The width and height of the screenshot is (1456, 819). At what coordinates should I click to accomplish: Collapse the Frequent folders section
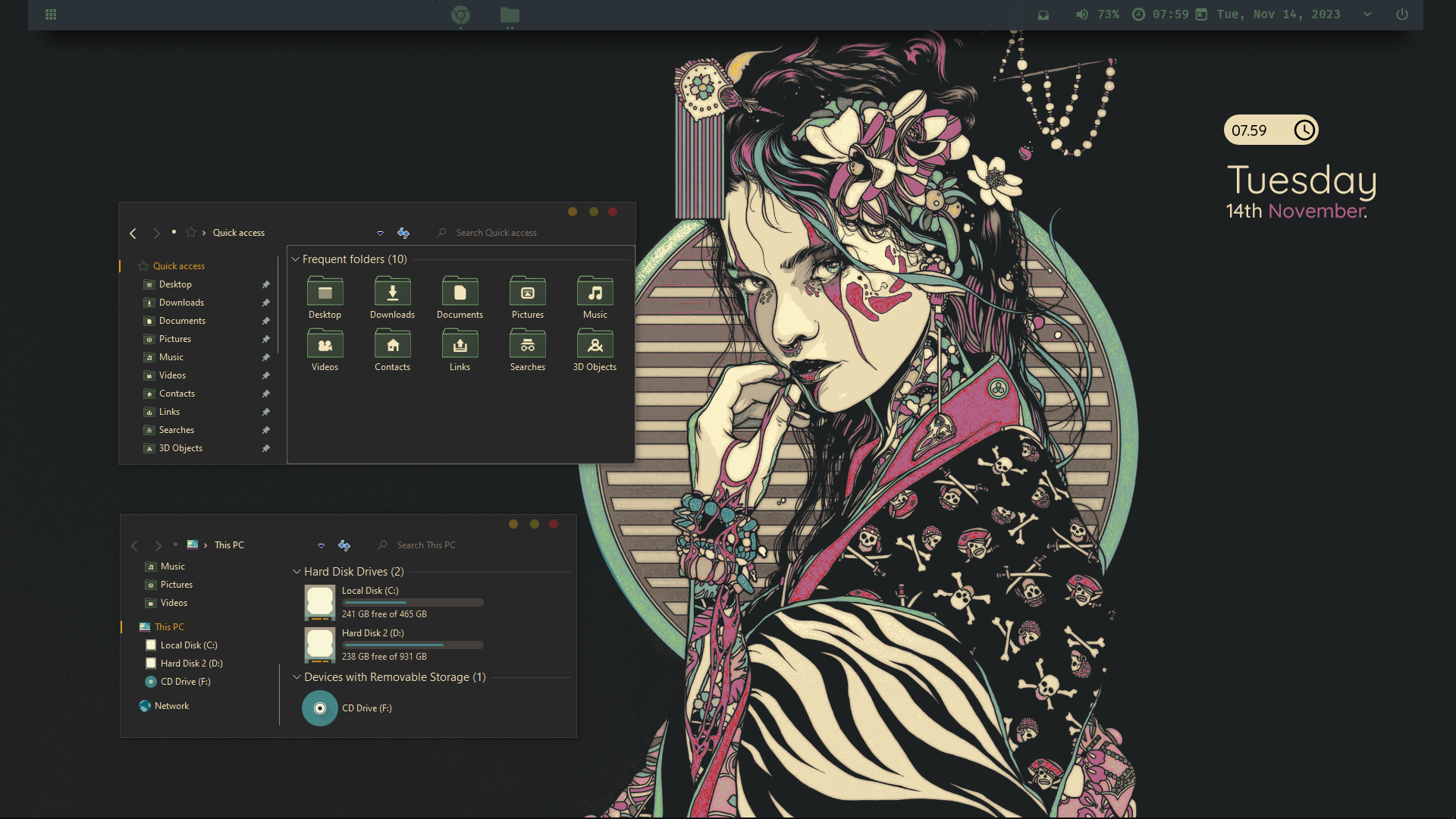[x=295, y=259]
